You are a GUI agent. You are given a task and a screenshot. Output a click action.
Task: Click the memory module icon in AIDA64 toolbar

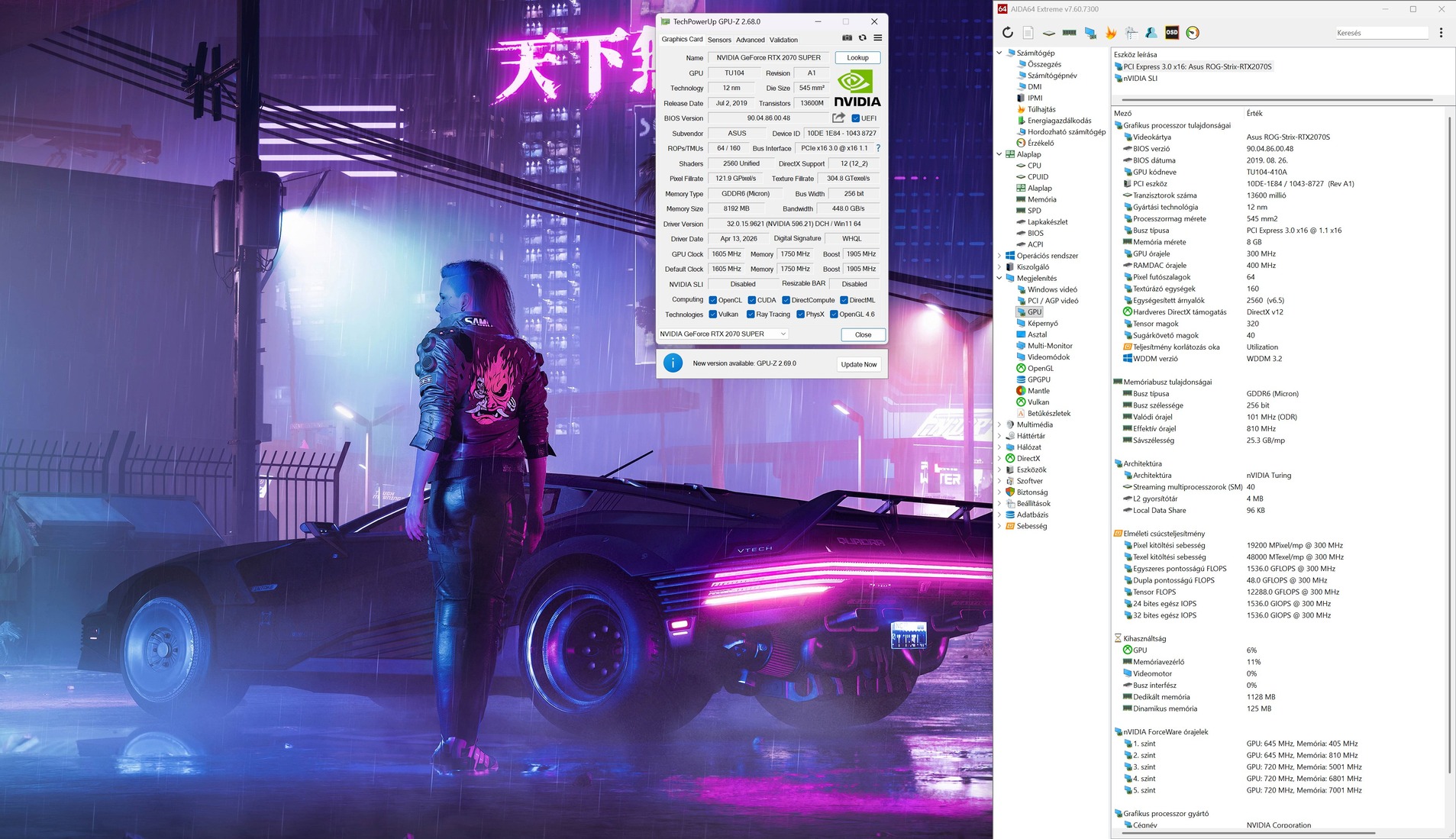1070,33
